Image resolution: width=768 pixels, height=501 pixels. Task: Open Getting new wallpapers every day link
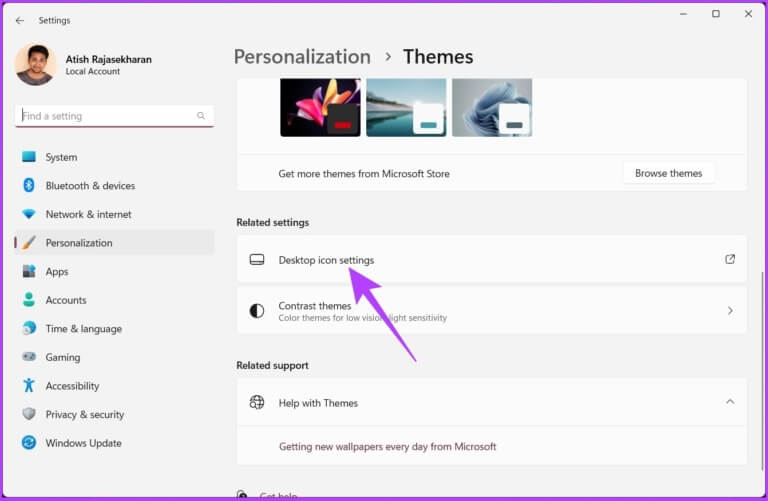point(387,446)
